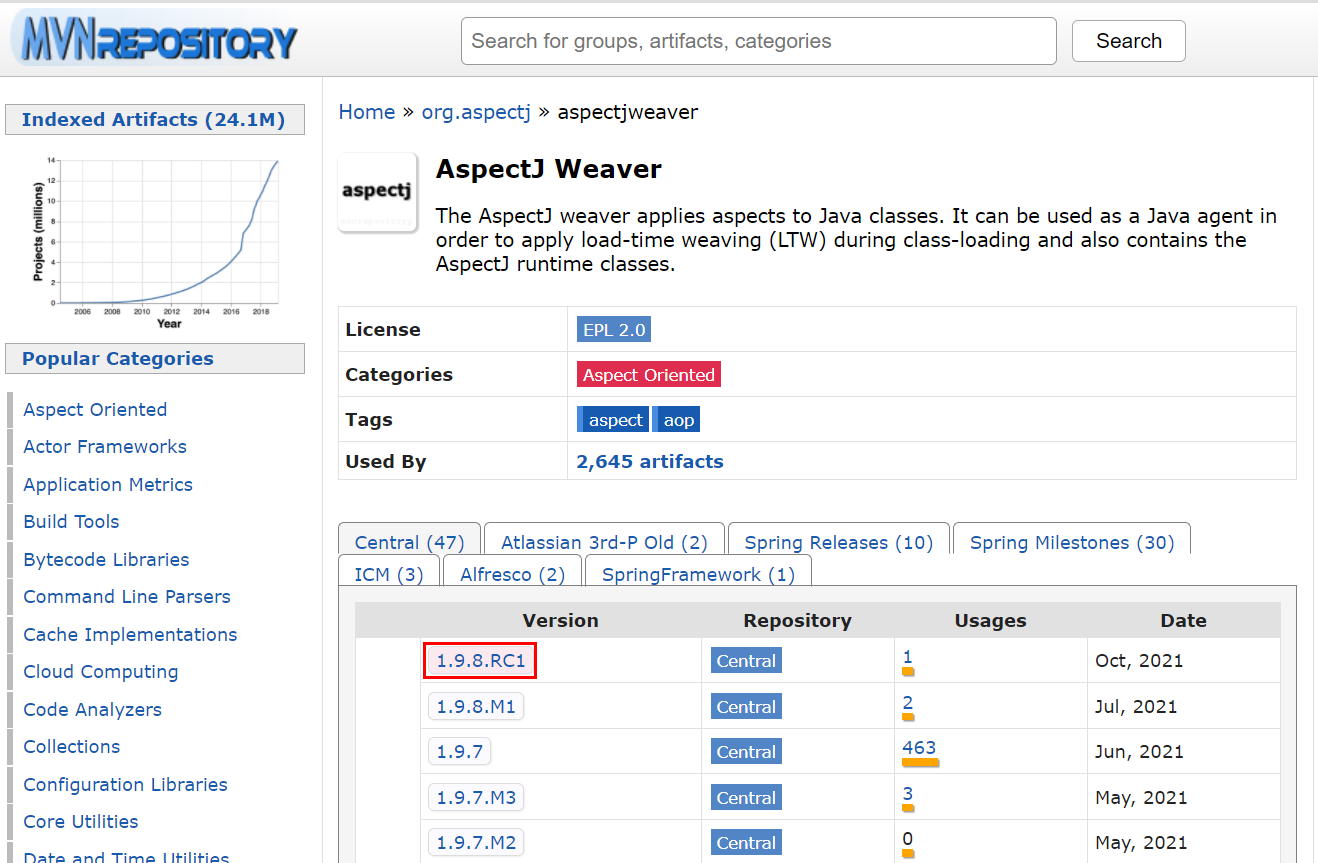Open the Indexed Artifacts (24.1M) link

point(154,120)
